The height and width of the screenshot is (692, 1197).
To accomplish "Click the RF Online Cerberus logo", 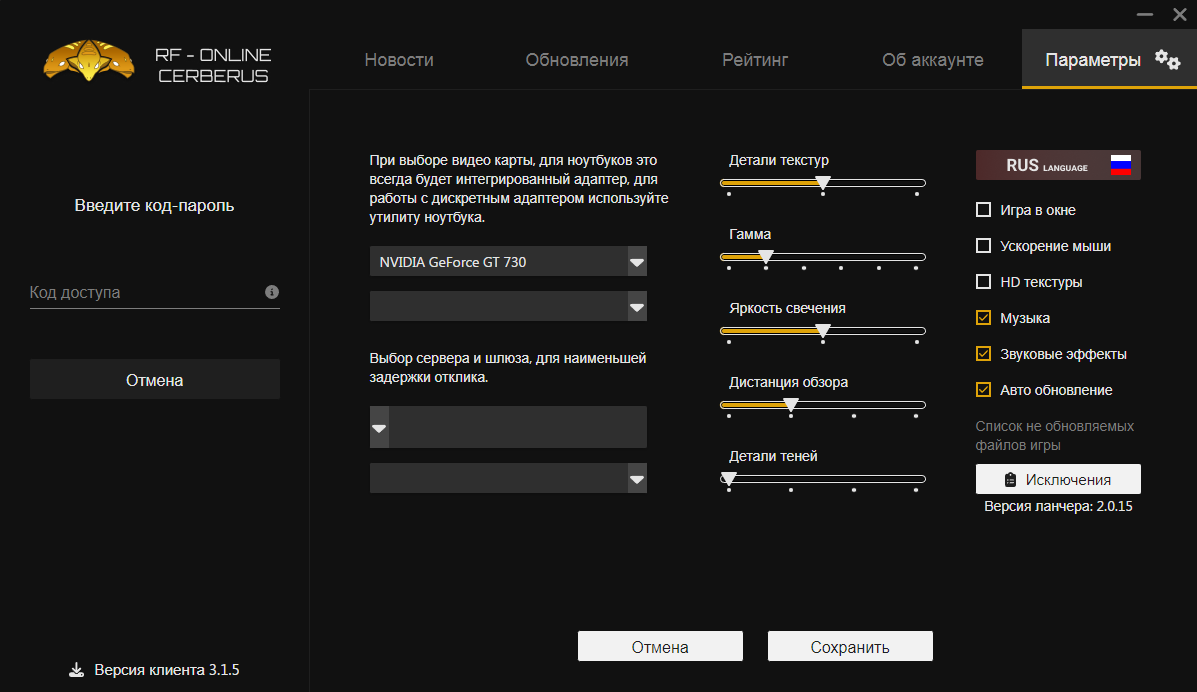I will [x=90, y=62].
